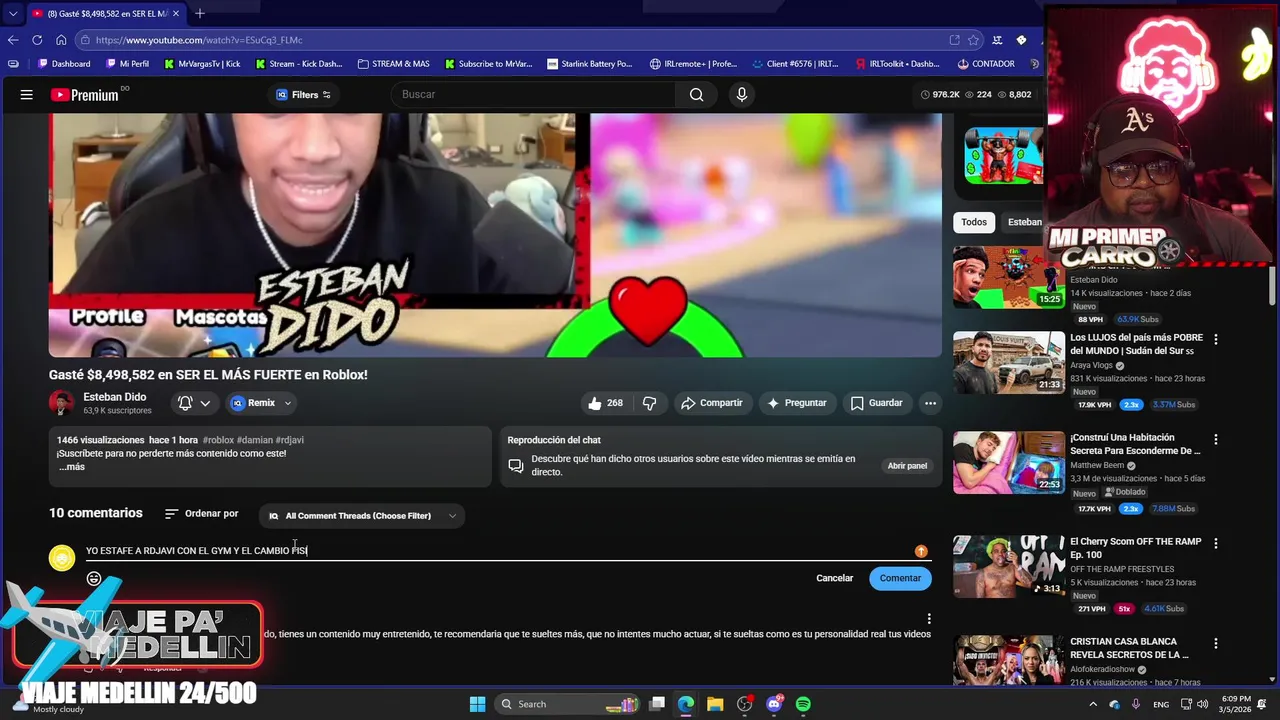
Task: Click the #roblox hashtag
Action: (218, 440)
